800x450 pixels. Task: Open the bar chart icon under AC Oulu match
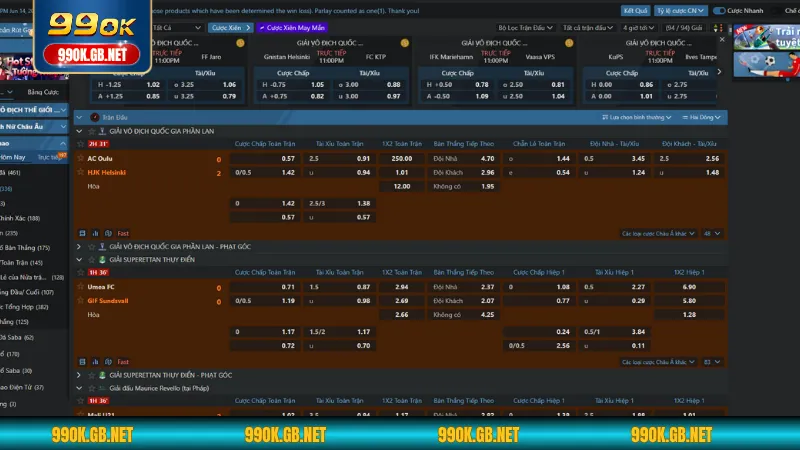click(x=95, y=233)
